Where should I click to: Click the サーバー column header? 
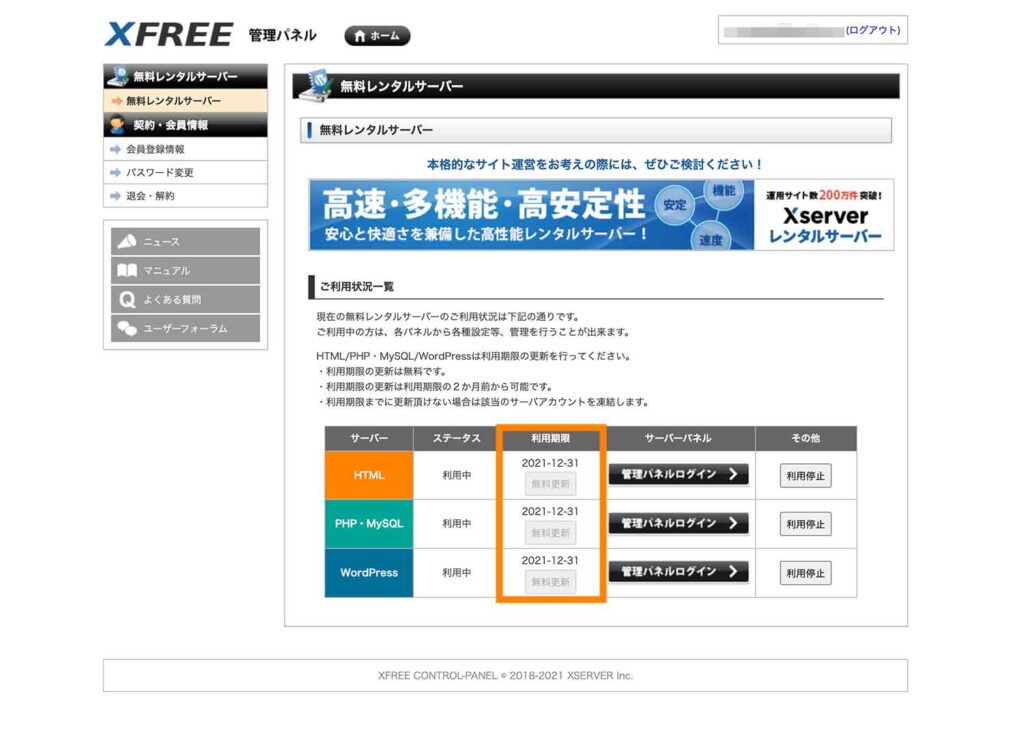369,438
